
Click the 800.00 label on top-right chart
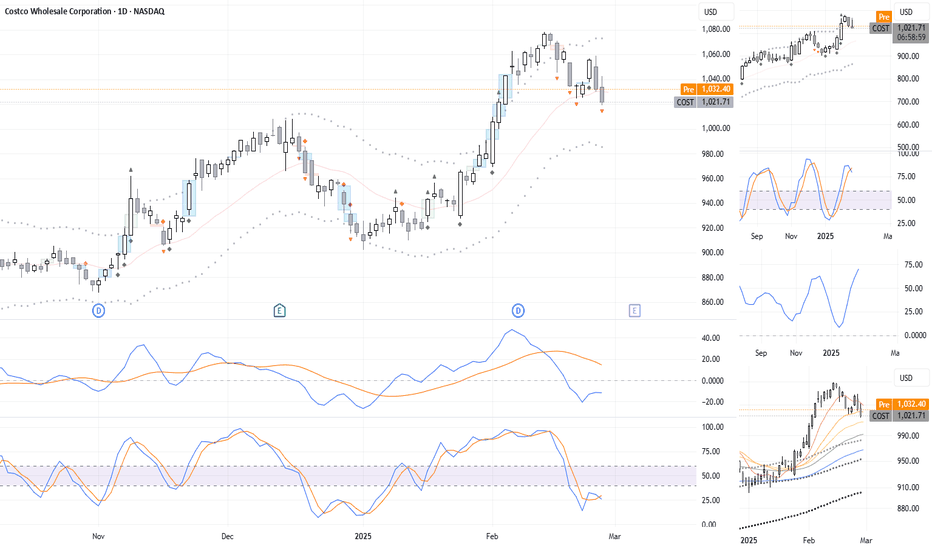tap(908, 79)
